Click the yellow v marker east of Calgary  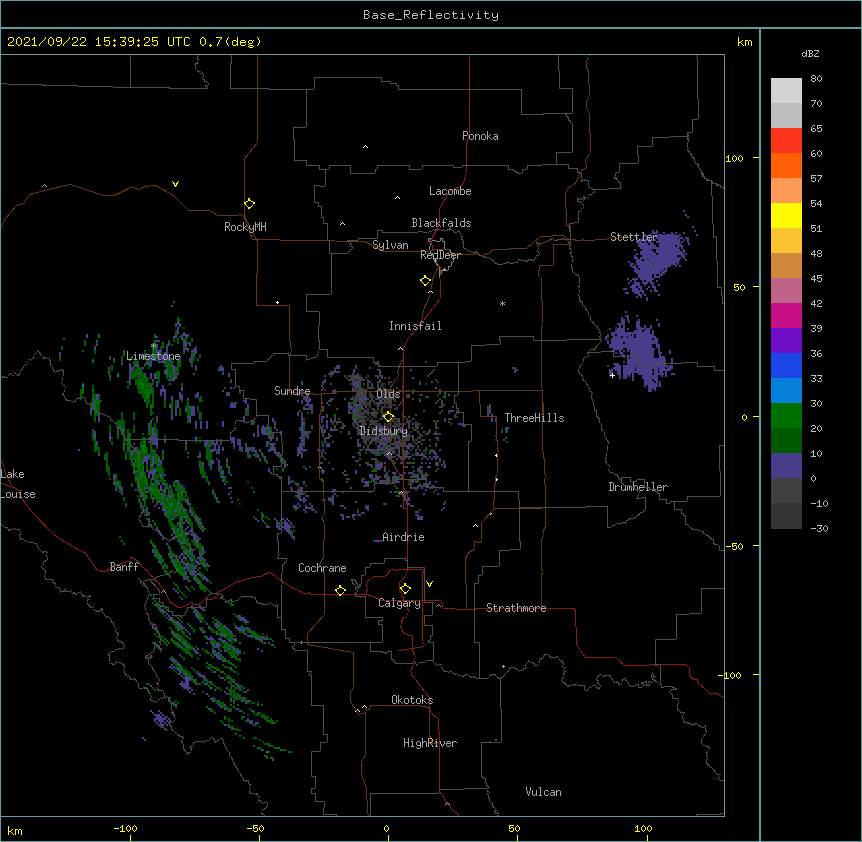click(x=429, y=584)
